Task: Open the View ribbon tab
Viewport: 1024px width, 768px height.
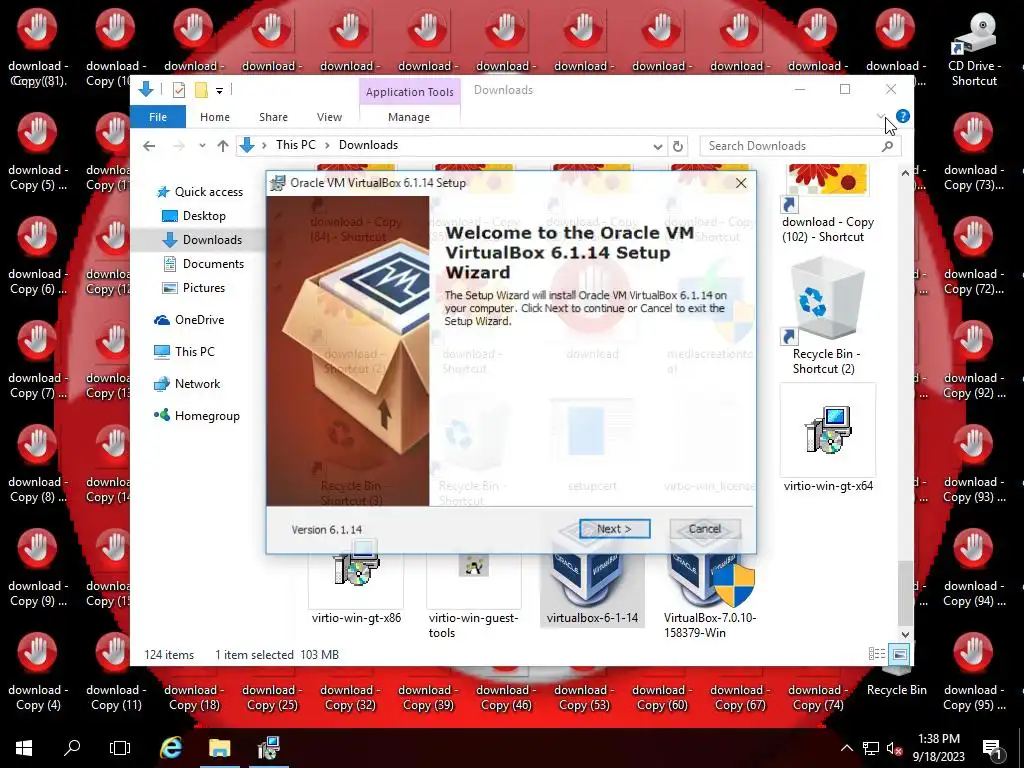Action: (x=329, y=117)
